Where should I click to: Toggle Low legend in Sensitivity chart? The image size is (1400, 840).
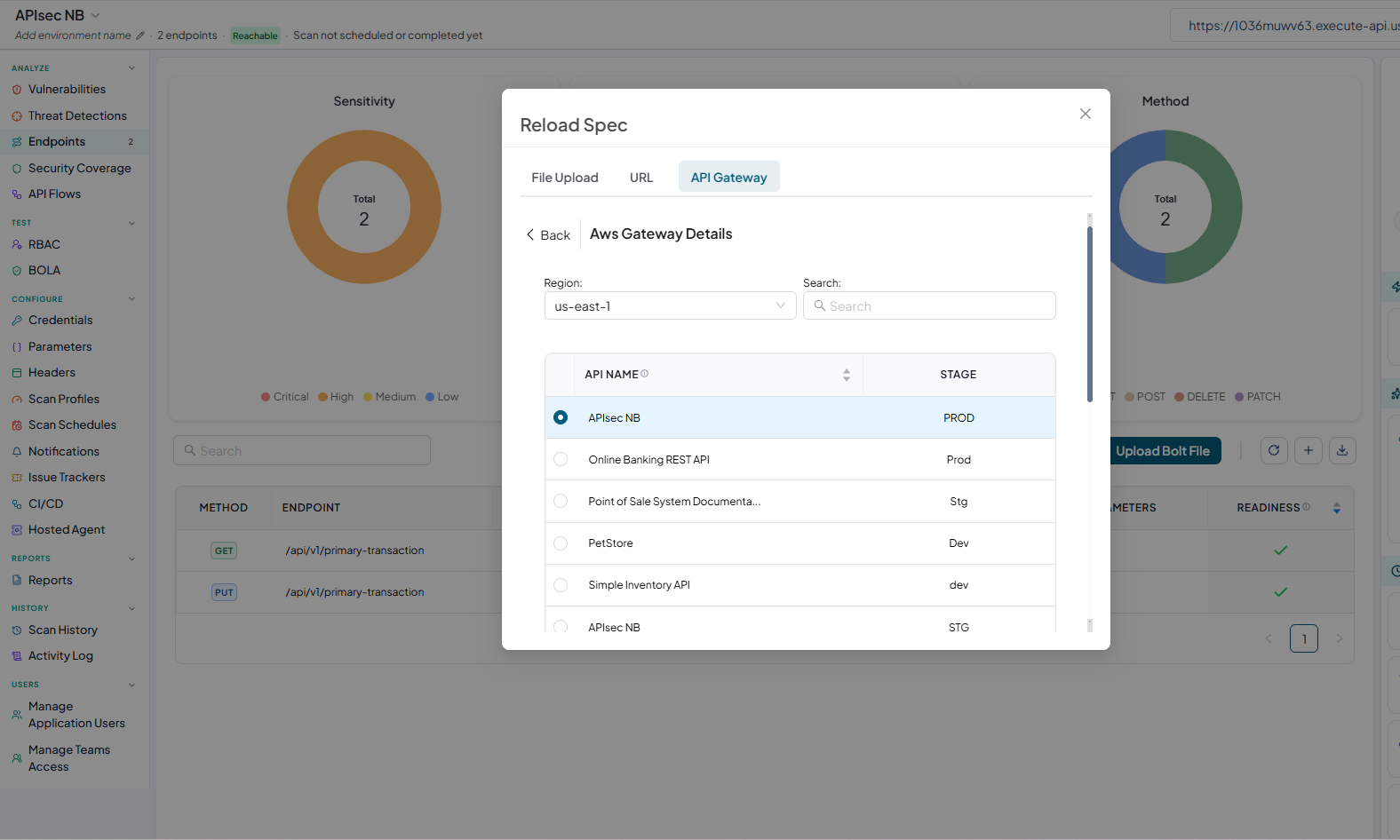(441, 397)
